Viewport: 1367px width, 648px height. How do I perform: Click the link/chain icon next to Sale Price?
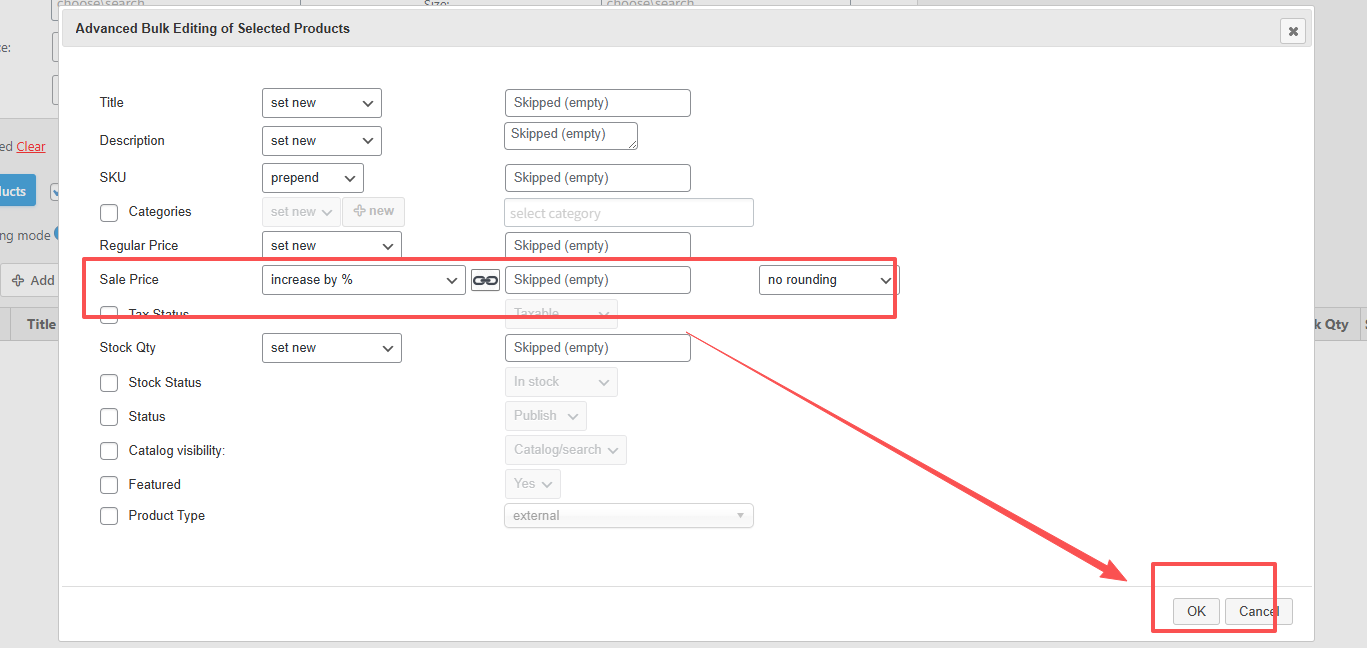click(x=485, y=279)
